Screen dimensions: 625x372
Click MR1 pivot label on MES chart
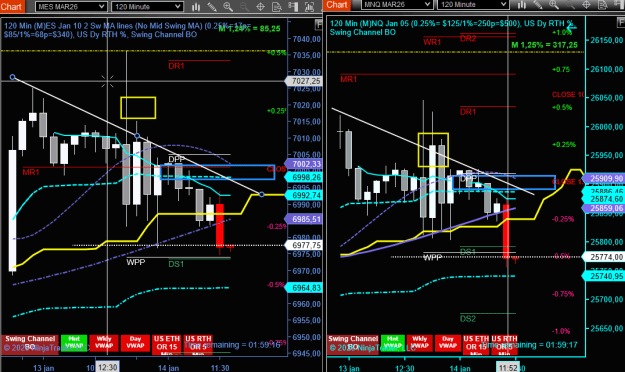(x=31, y=172)
